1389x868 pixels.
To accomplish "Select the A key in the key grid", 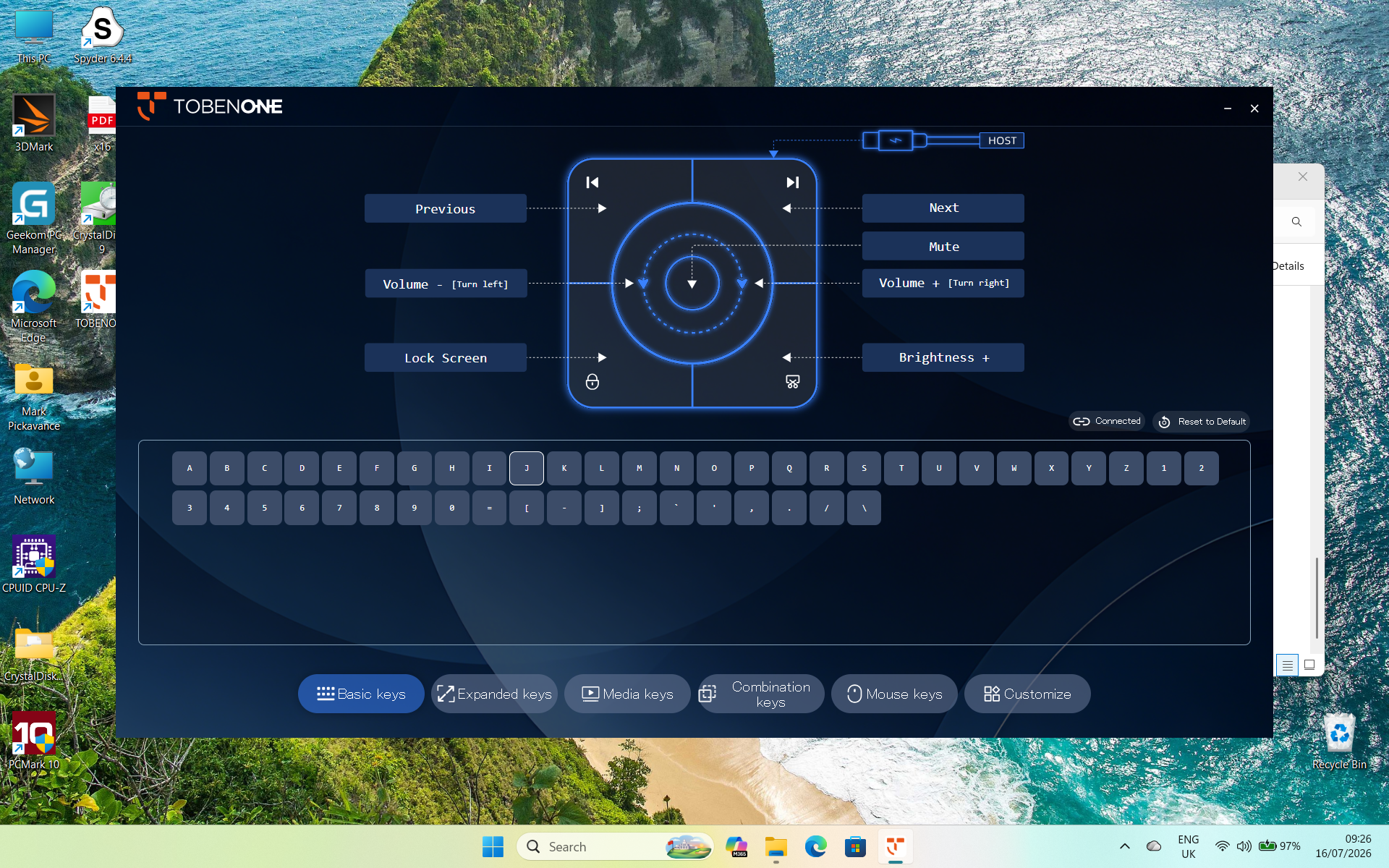I will [x=190, y=468].
